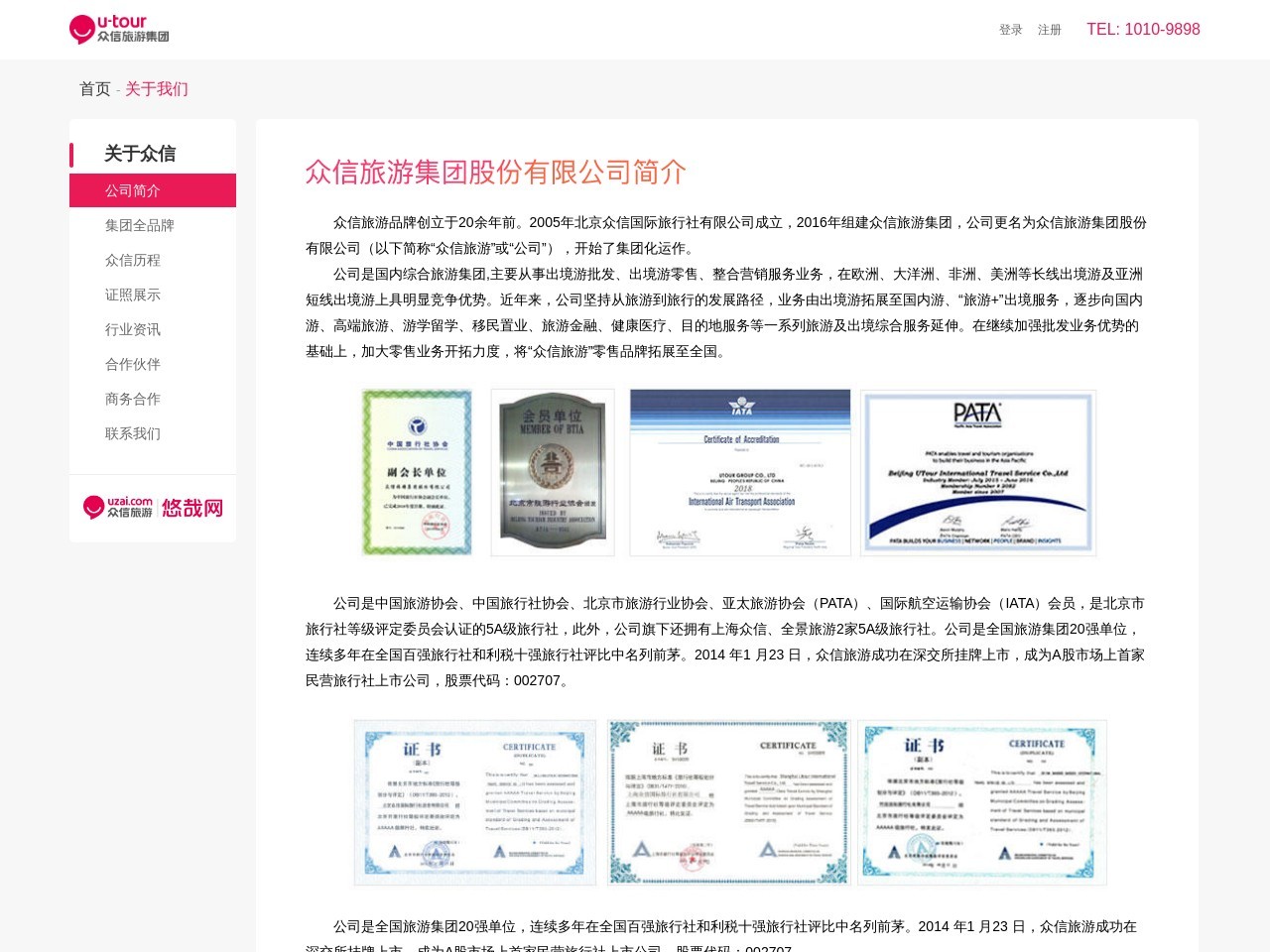Open the uzai.com 悠哉网 logo banner
This screenshot has width=1270, height=952.
(153, 508)
